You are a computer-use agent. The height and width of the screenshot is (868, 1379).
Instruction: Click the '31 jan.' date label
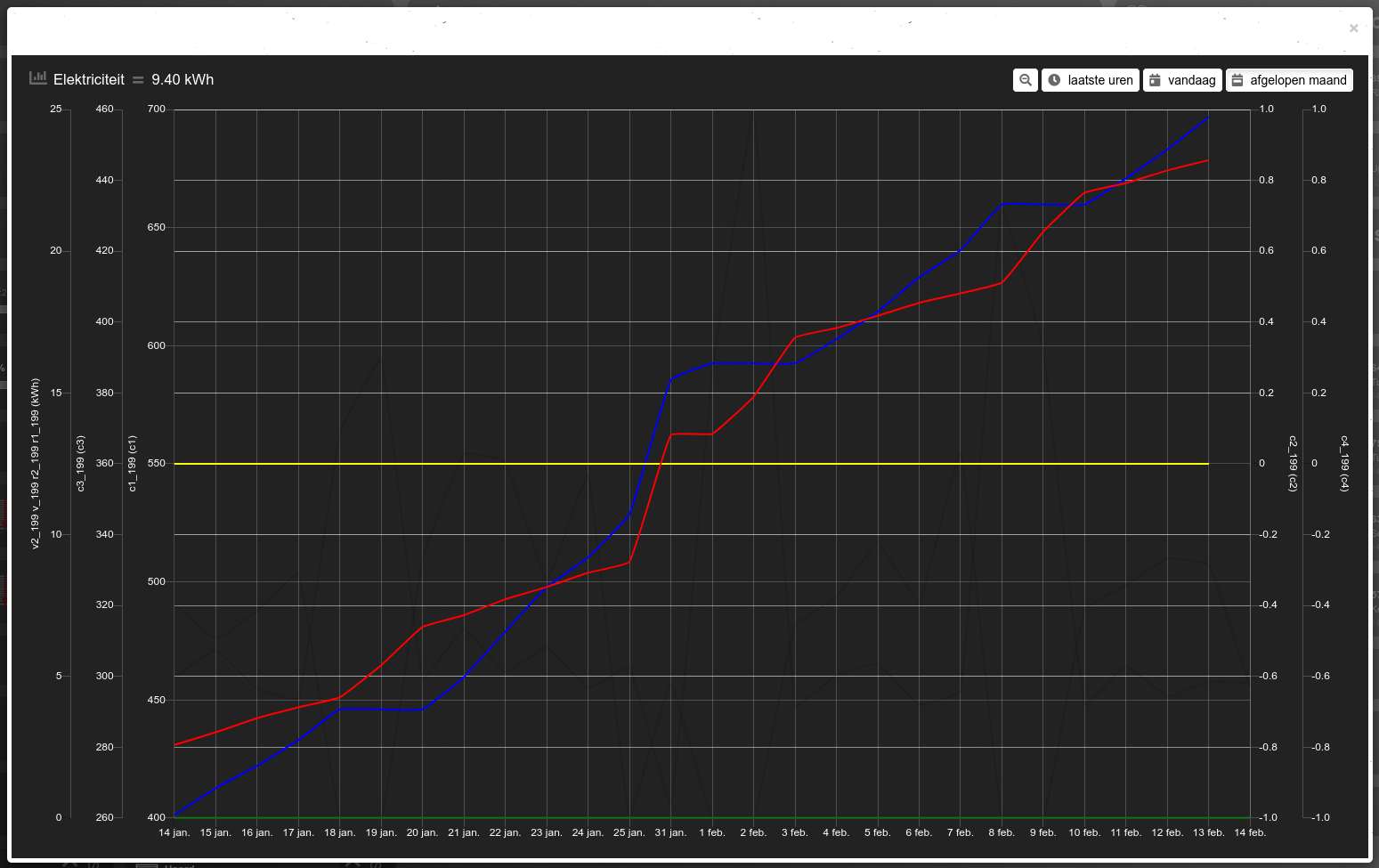coord(670,833)
